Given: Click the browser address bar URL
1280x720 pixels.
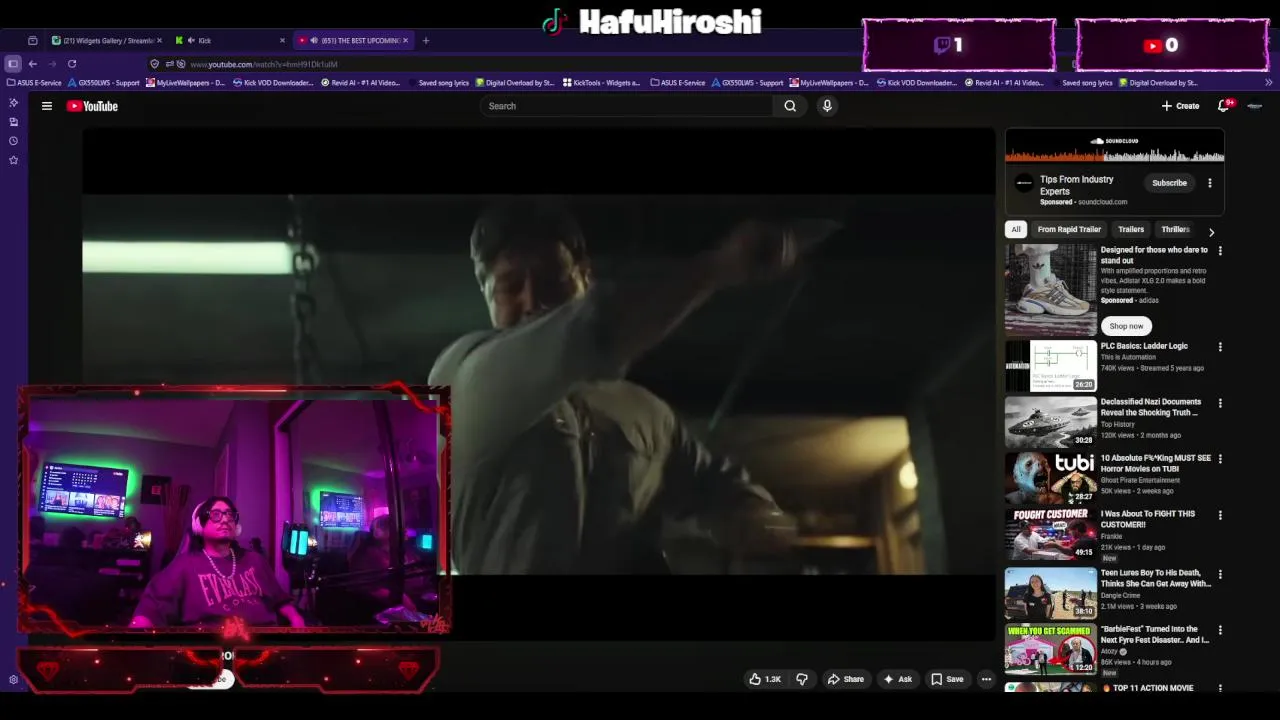Looking at the screenshot, I should (x=264, y=64).
